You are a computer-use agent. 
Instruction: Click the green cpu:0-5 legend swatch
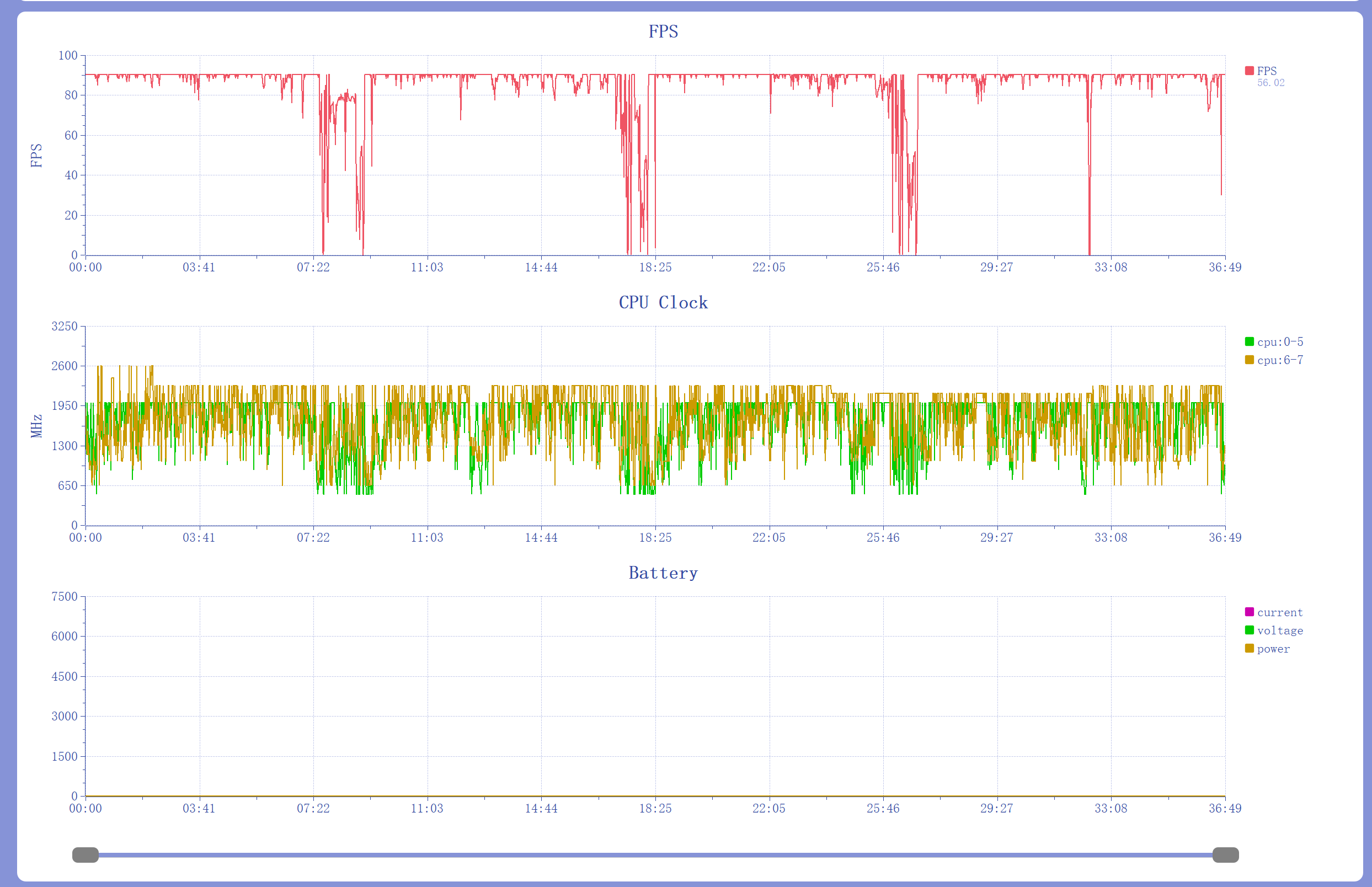tap(1249, 341)
